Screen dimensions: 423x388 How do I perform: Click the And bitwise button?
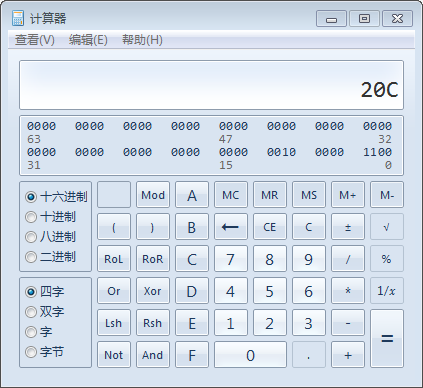pyautogui.click(x=153, y=355)
